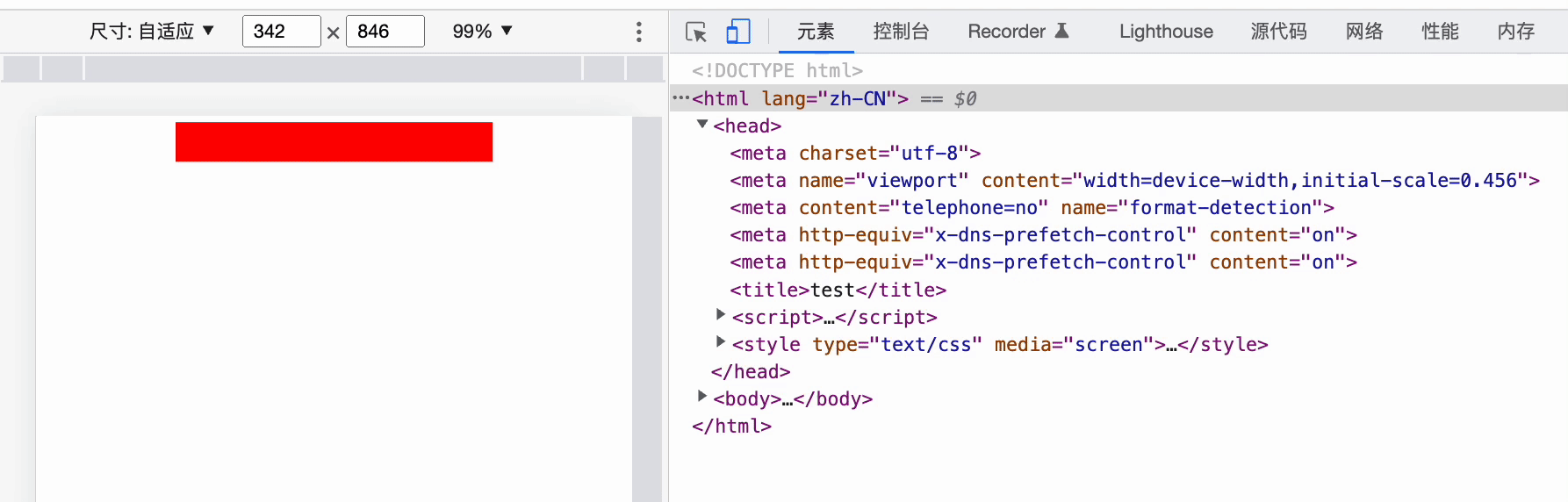Switch to the 内存 tab

coord(1516,32)
